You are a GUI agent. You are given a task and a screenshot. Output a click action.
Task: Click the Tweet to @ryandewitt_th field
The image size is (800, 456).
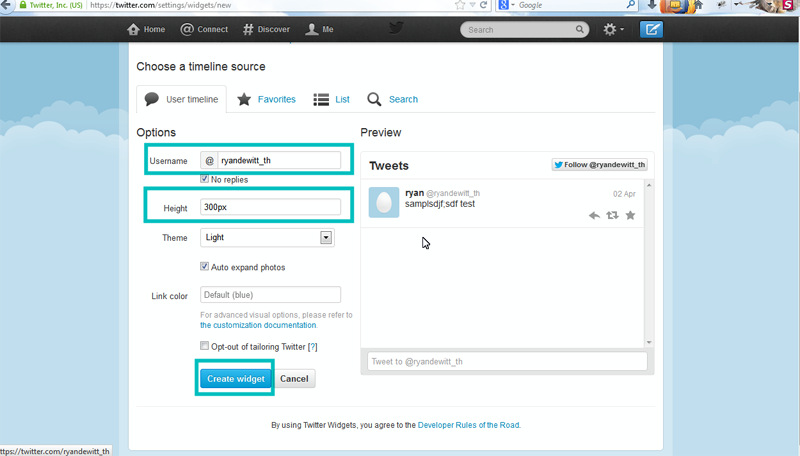click(x=507, y=362)
